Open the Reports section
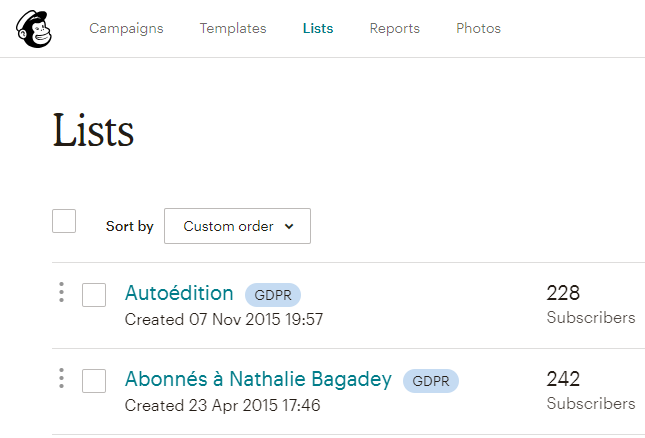This screenshot has width=645, height=438. point(394,28)
